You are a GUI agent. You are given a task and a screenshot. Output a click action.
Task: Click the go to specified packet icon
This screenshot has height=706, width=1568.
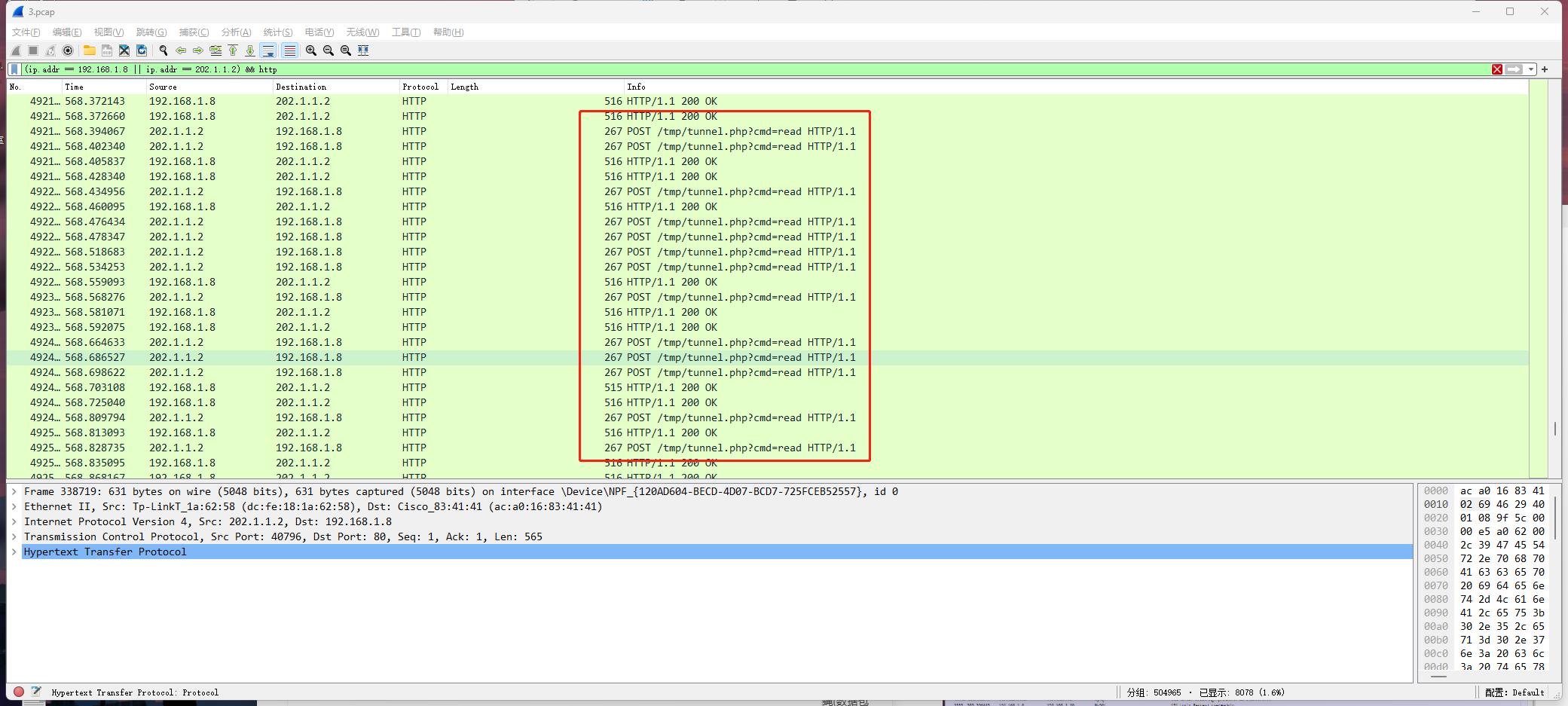tap(215, 50)
